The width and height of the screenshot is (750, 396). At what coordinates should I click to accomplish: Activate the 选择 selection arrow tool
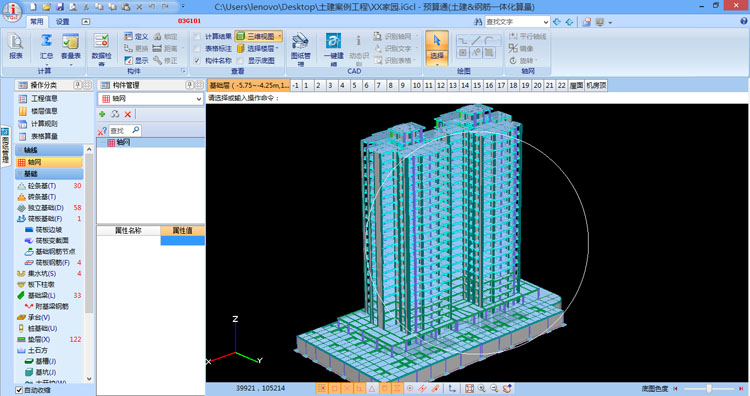click(x=437, y=47)
